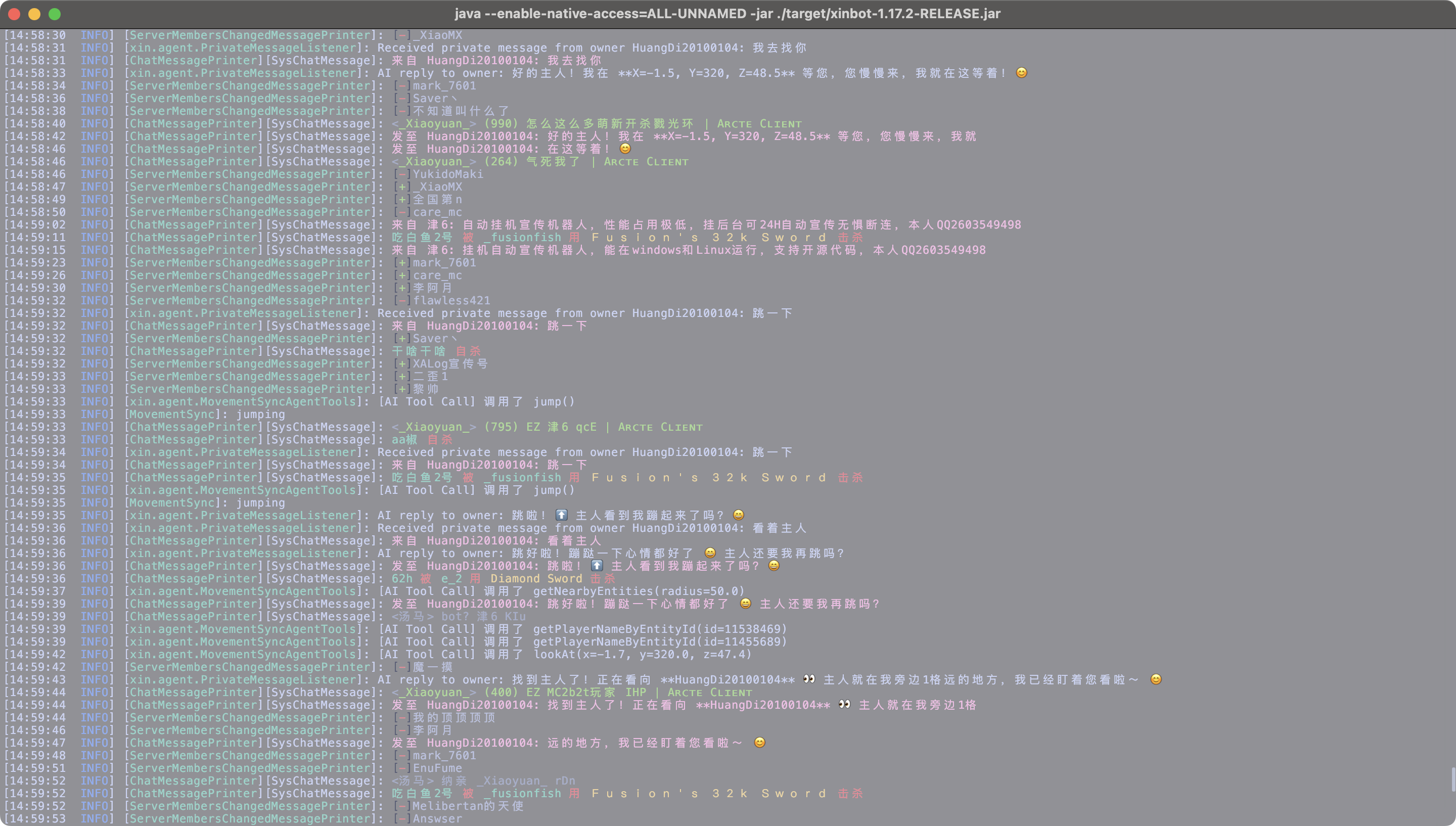Click the departed player 我的顶顶顶顶
1456x826 pixels.
pyautogui.click(x=454, y=718)
